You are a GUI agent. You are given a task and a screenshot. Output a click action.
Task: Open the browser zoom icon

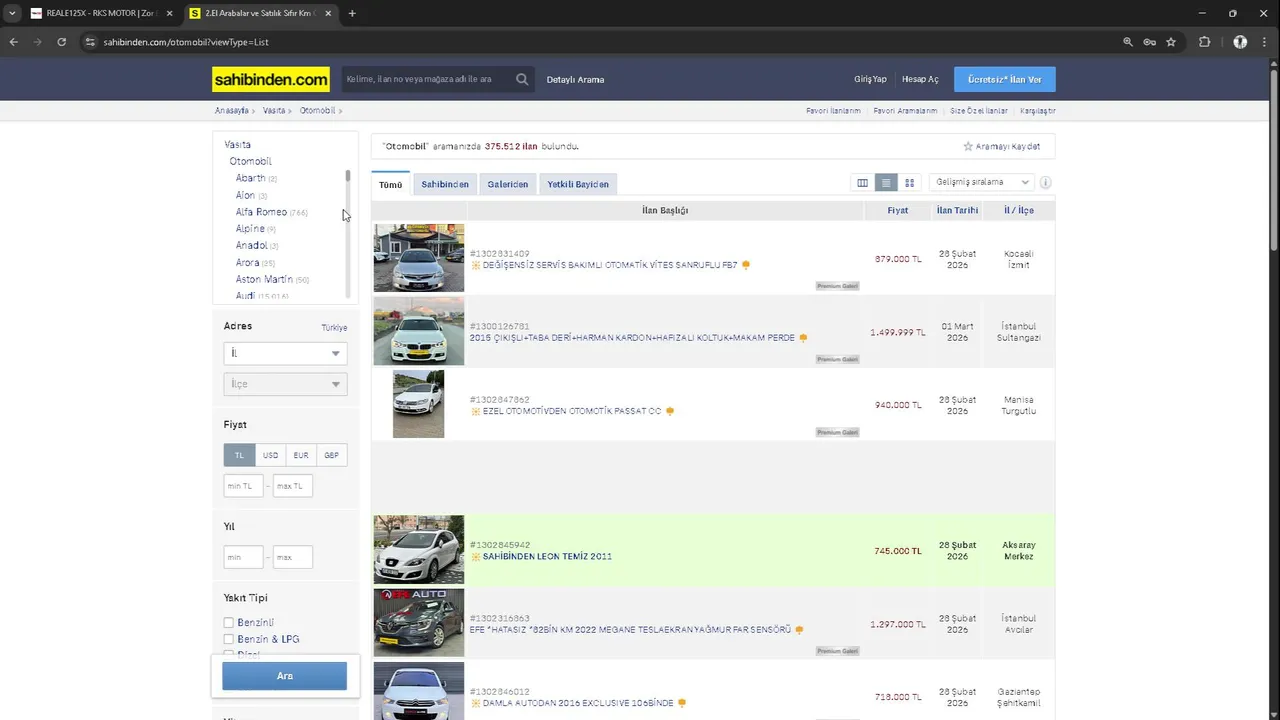pos(1128,42)
